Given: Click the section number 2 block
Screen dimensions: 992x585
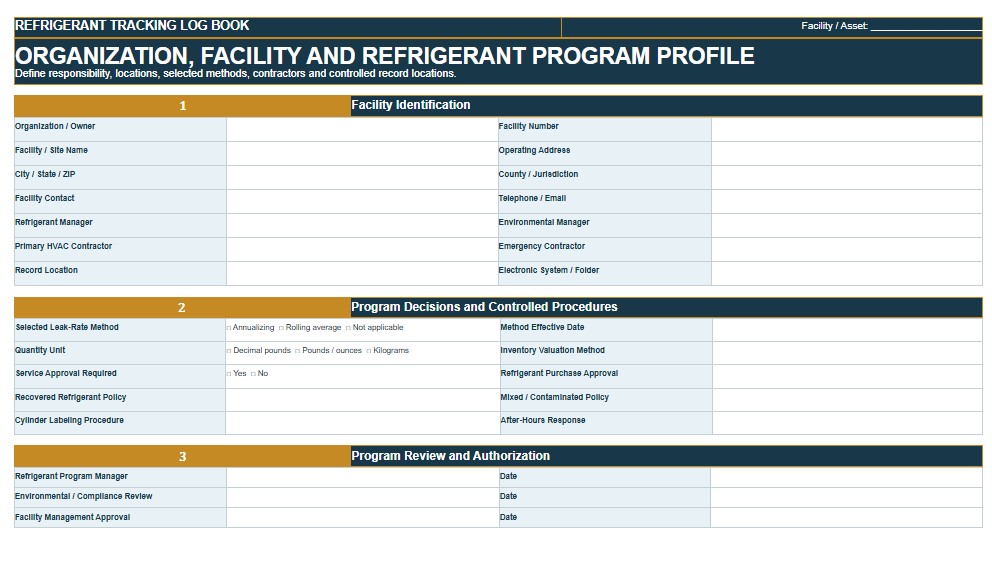Looking at the screenshot, I should point(182,307).
